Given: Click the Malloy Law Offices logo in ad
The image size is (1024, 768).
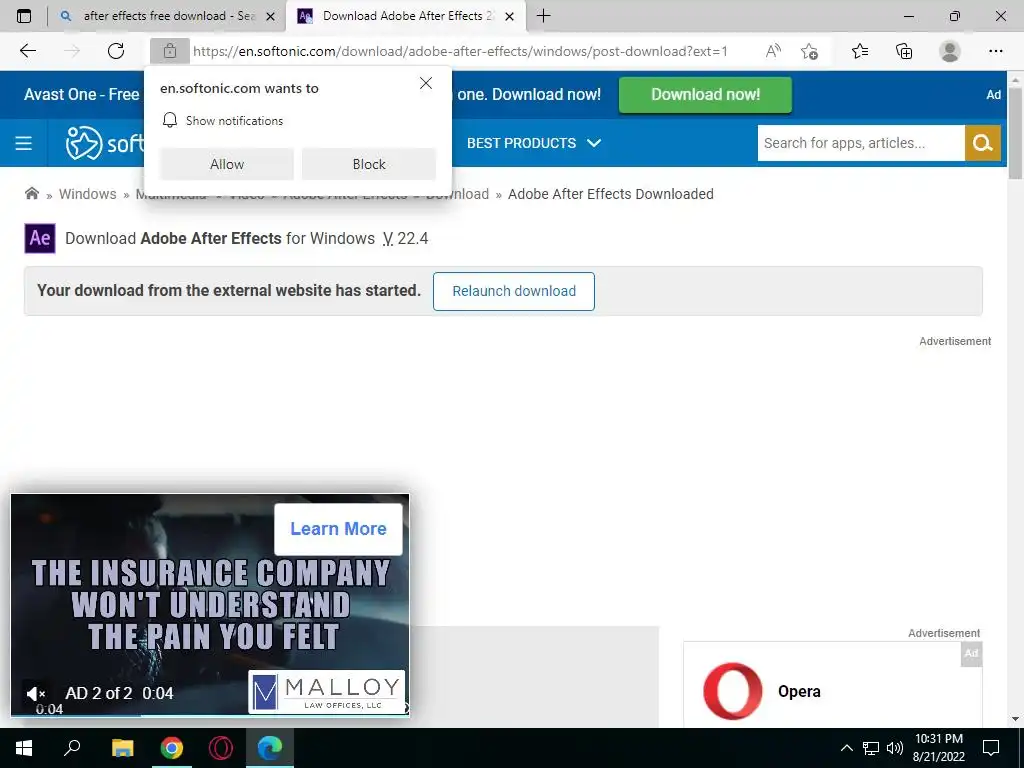Looking at the screenshot, I should 327,692.
